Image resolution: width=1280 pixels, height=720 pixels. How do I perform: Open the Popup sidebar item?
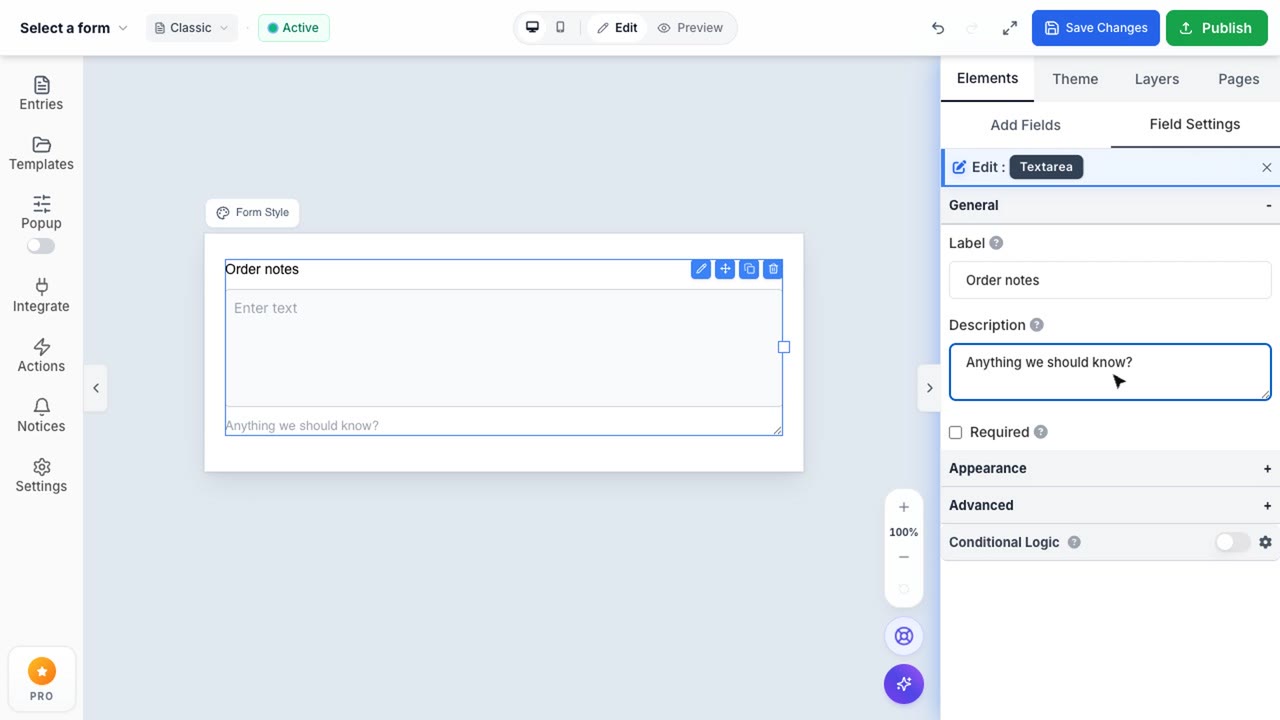tap(41, 212)
